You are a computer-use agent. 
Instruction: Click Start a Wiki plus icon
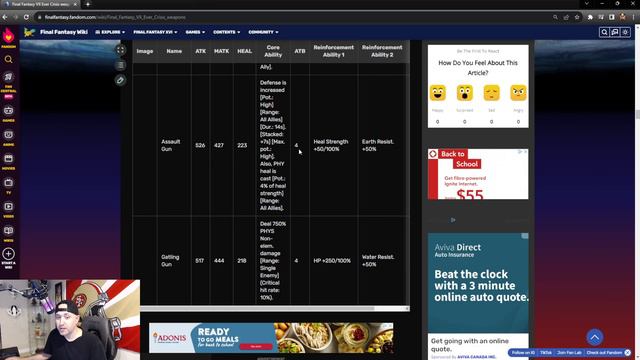tap(9, 254)
